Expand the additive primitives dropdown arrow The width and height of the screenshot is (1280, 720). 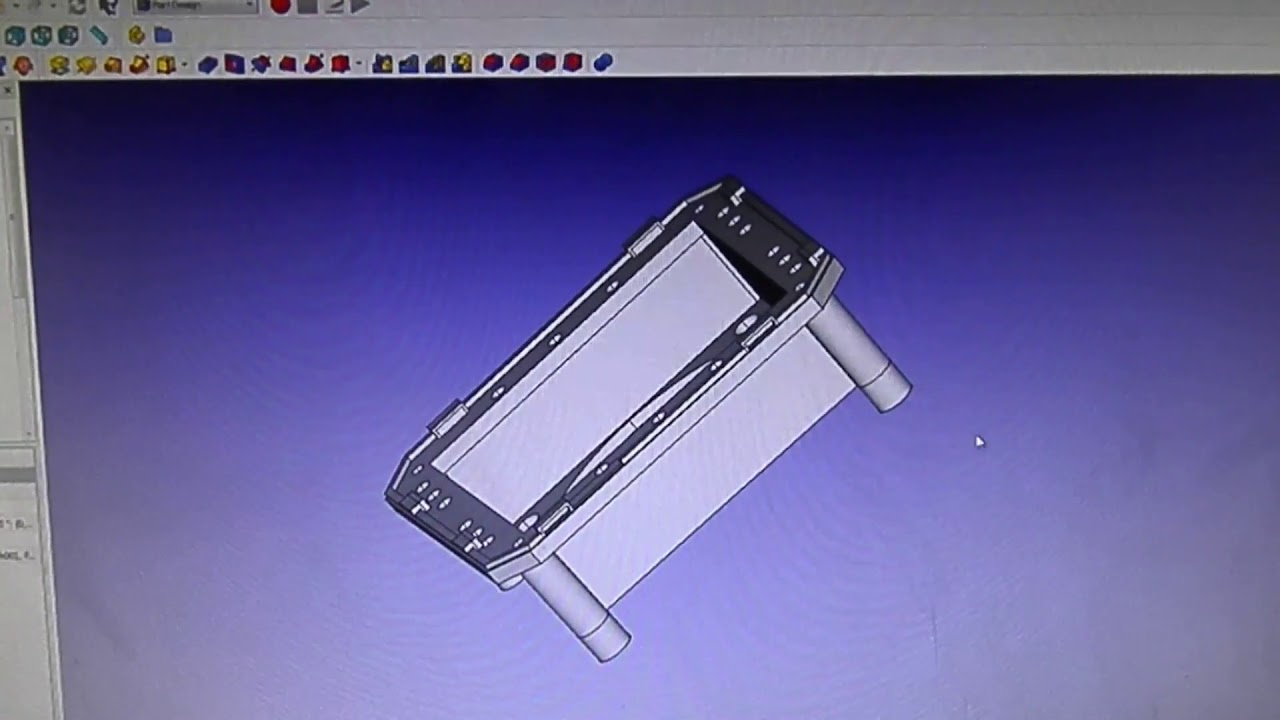point(184,65)
